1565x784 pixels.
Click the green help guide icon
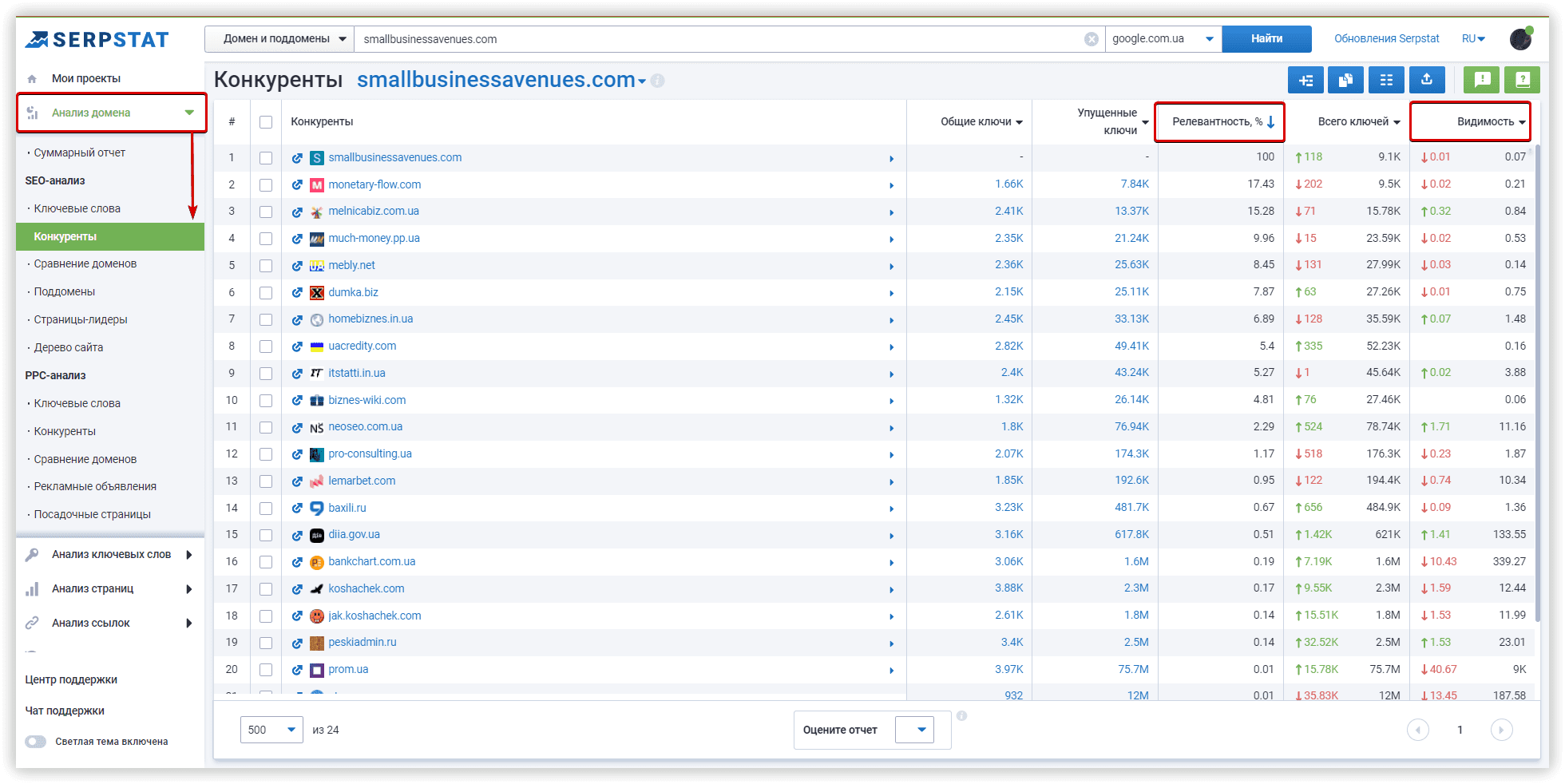click(1523, 80)
